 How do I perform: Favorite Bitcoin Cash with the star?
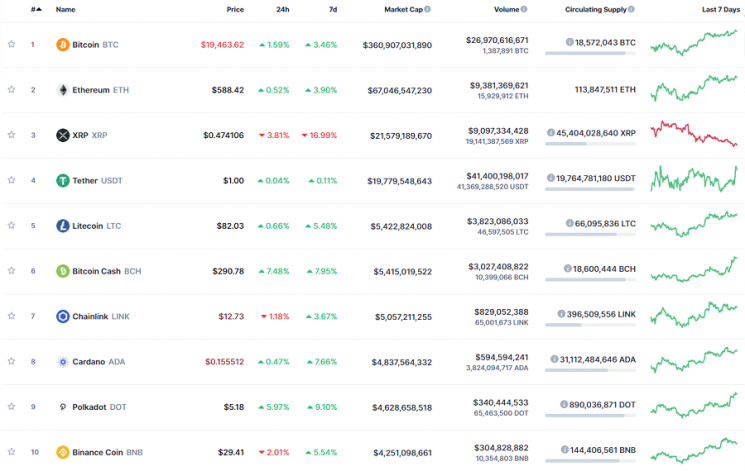click(x=11, y=270)
